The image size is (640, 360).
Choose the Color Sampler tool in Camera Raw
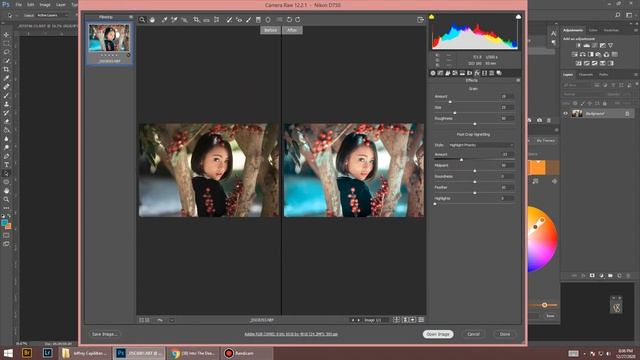174,20
